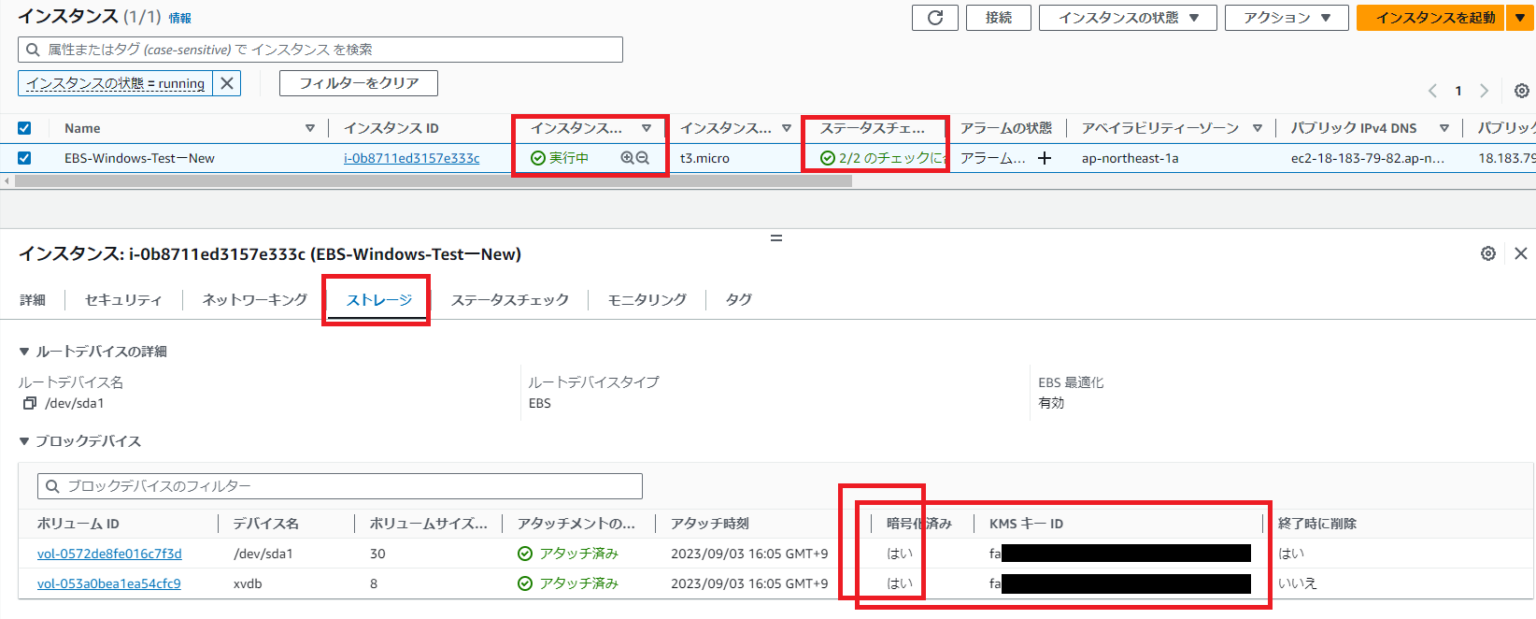Viewport: 1536px width, 619px height.
Task: Switch to the 詳細 tab
Action: (33, 300)
